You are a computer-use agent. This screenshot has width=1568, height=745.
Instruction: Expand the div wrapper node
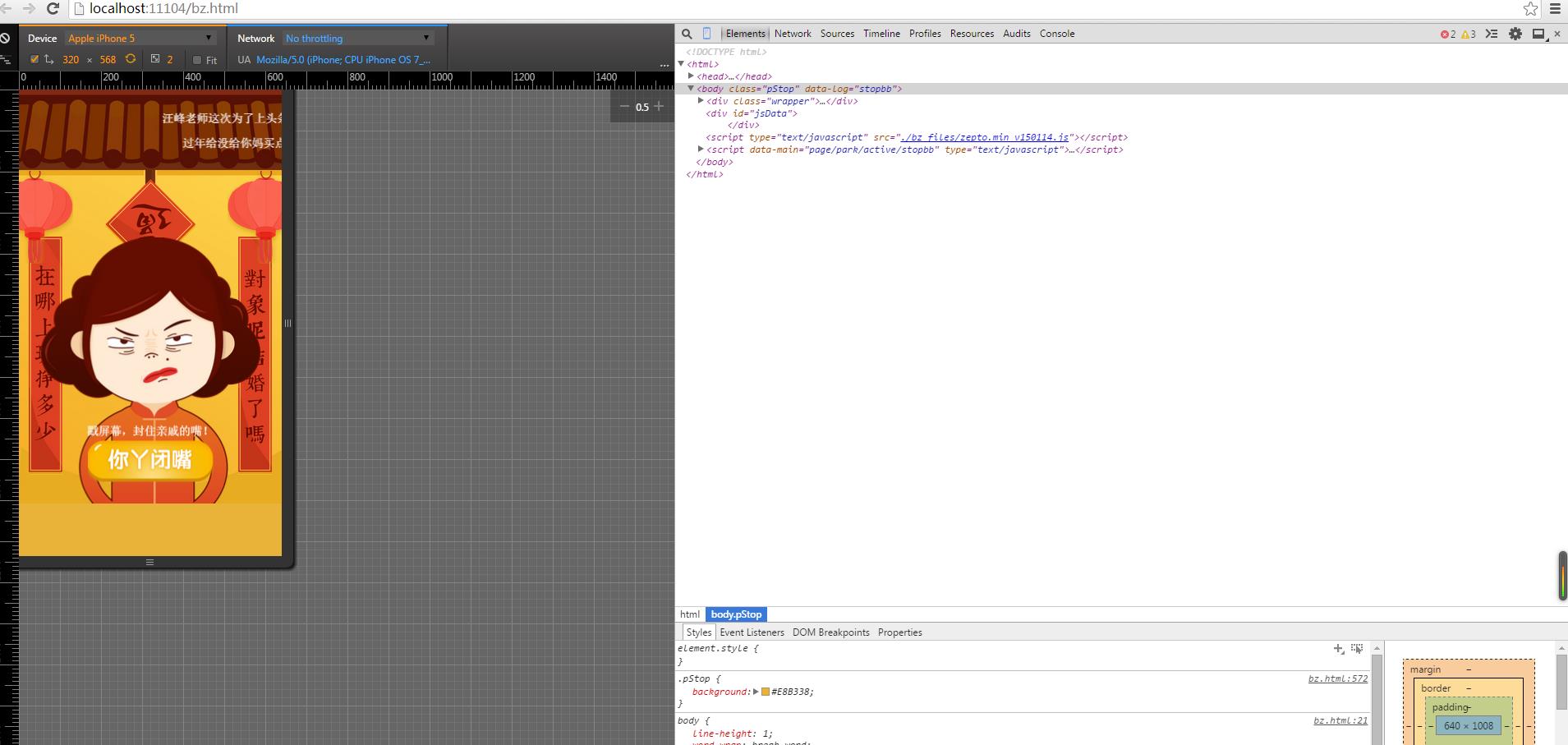tap(701, 101)
